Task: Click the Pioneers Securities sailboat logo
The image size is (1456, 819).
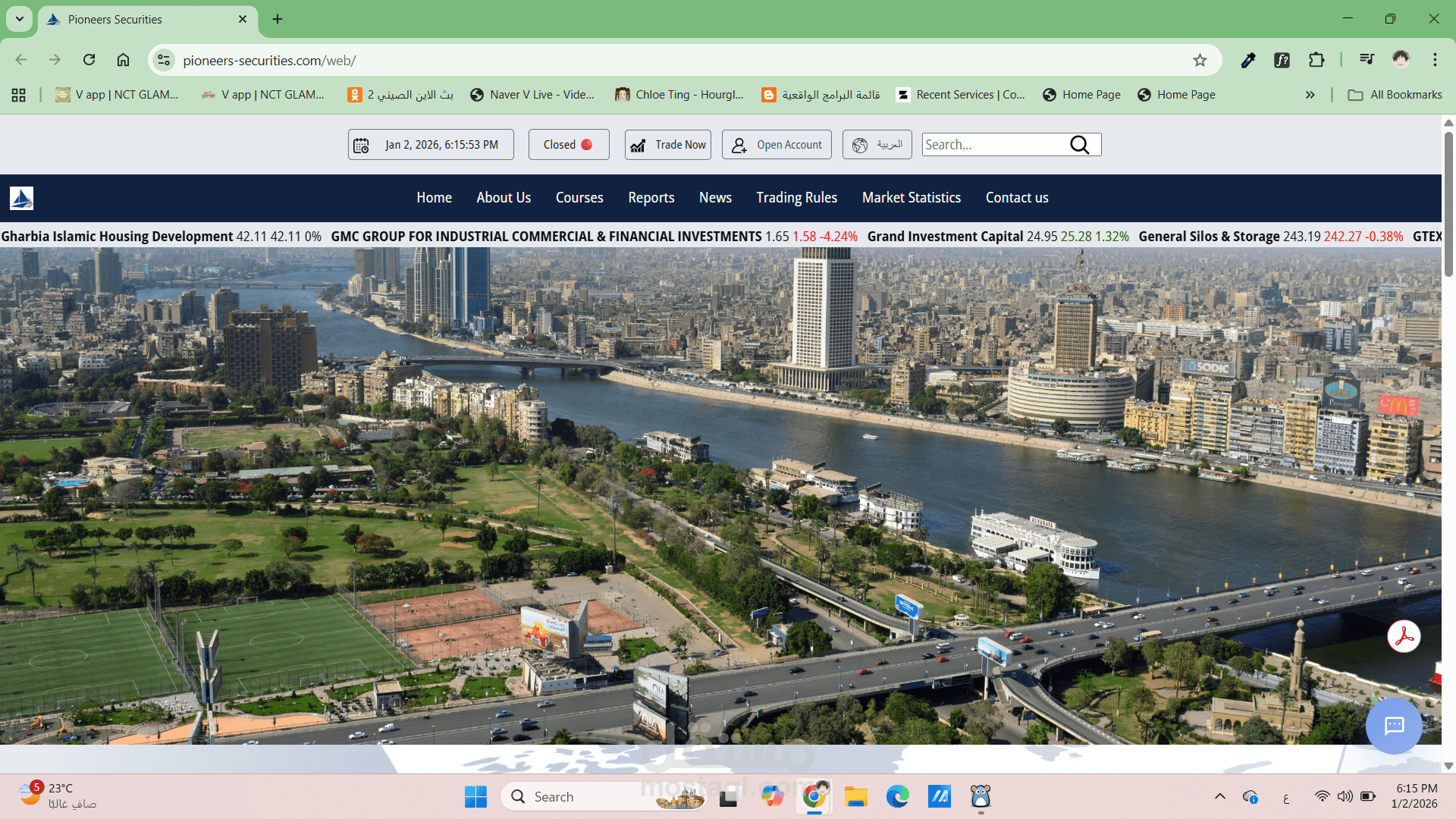Action: pos(21,198)
